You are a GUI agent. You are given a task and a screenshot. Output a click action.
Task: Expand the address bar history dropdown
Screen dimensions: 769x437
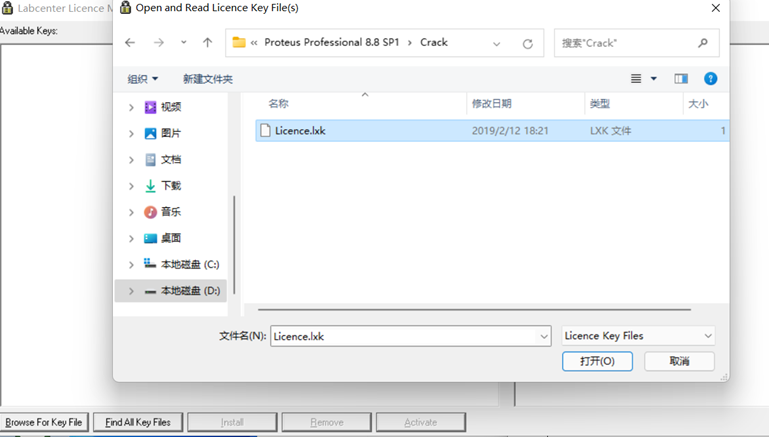pyautogui.click(x=496, y=44)
